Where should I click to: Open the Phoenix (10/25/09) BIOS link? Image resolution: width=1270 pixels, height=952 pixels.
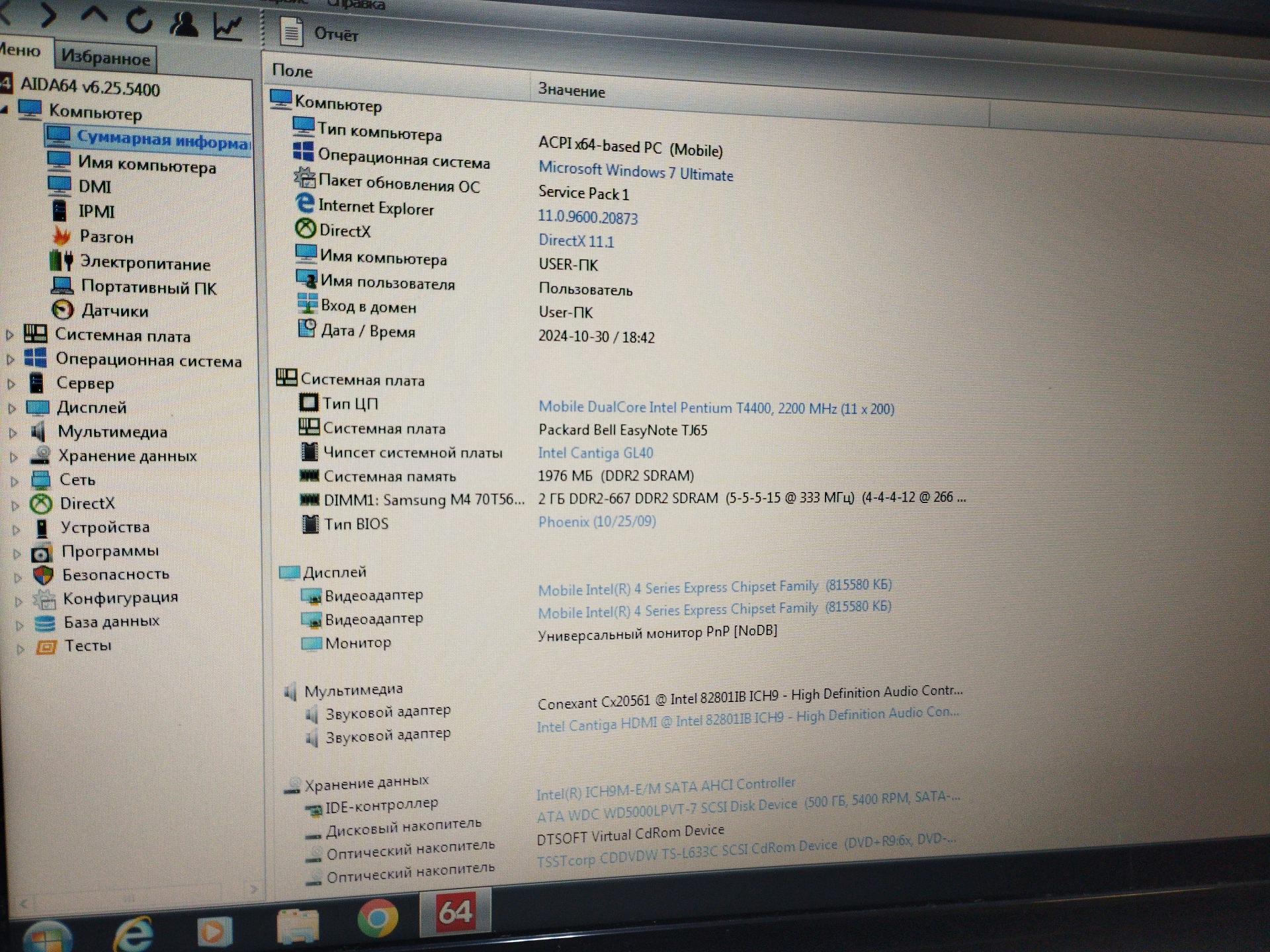(597, 522)
